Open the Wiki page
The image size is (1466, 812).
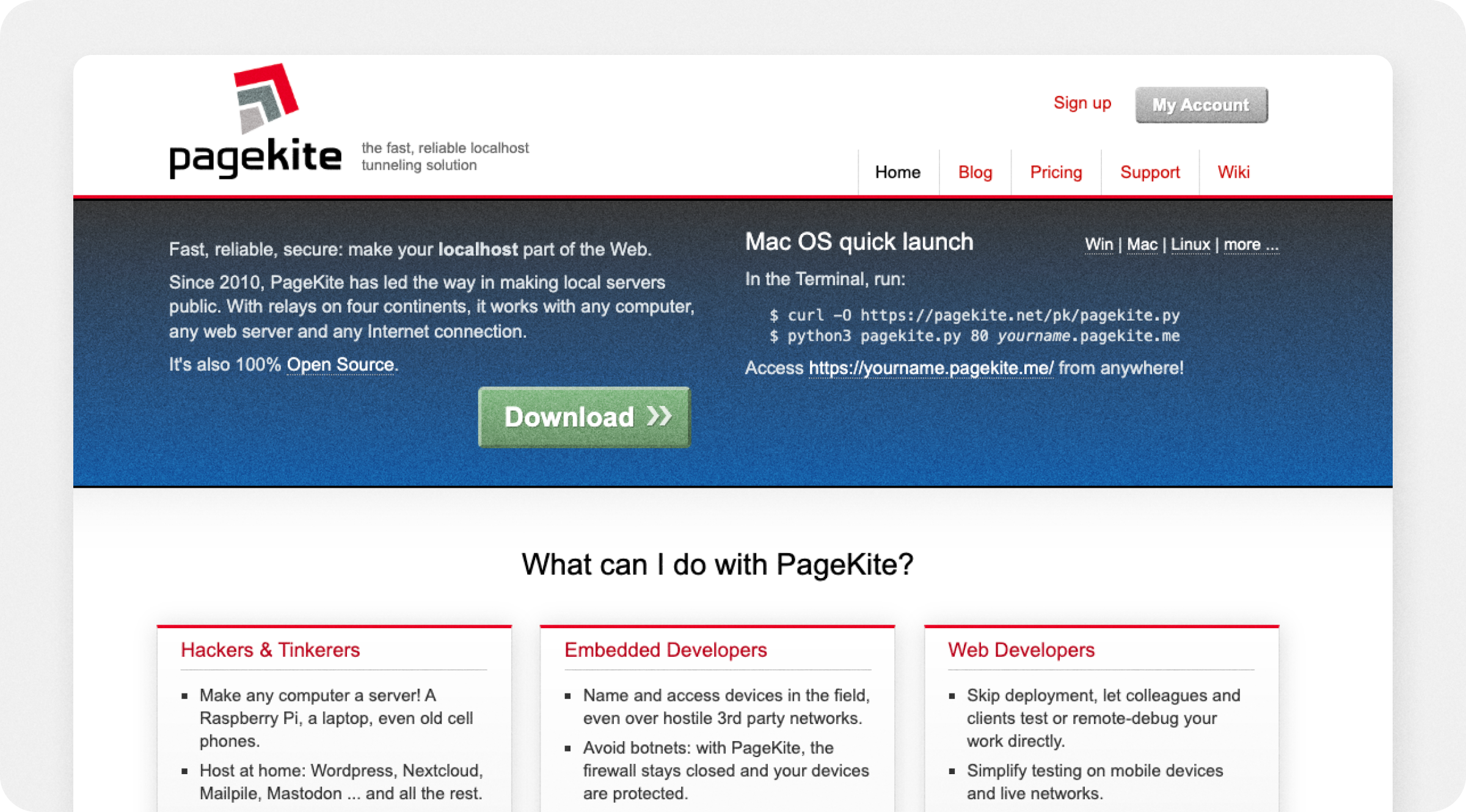1234,172
